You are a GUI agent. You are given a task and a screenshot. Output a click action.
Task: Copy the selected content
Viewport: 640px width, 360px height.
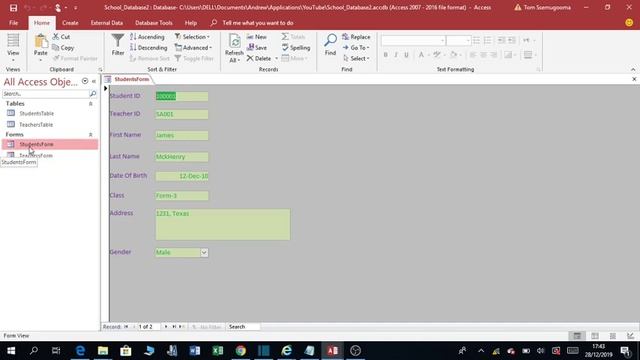(x=63, y=48)
